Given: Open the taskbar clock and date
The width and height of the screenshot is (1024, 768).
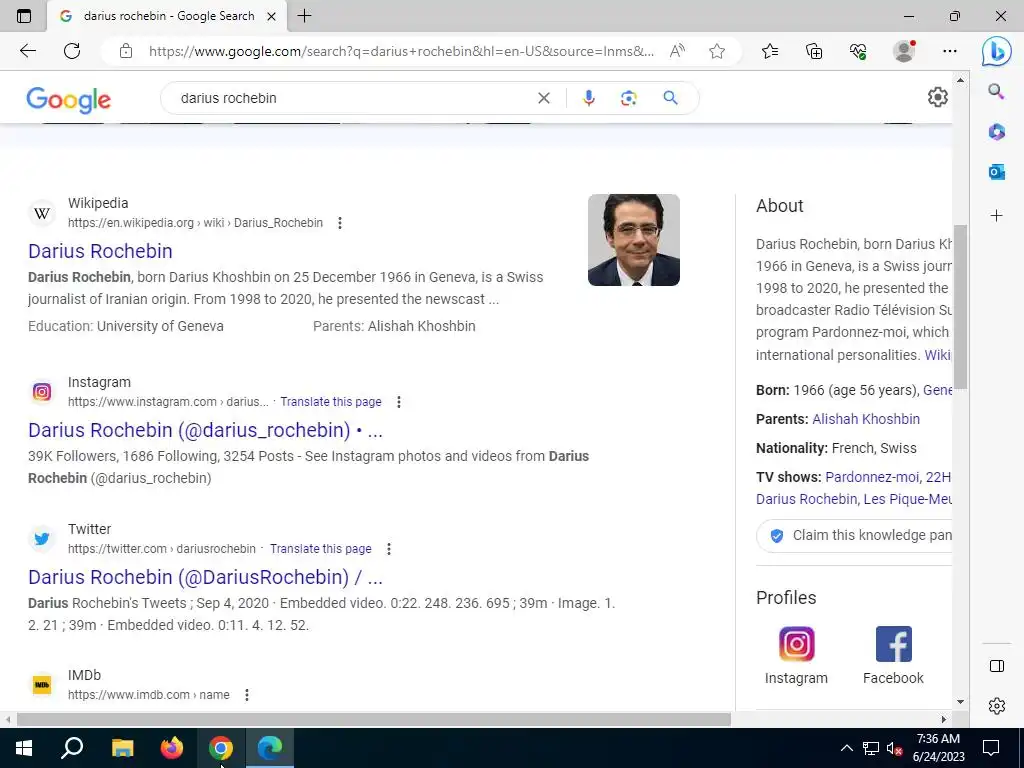Looking at the screenshot, I should [938, 748].
